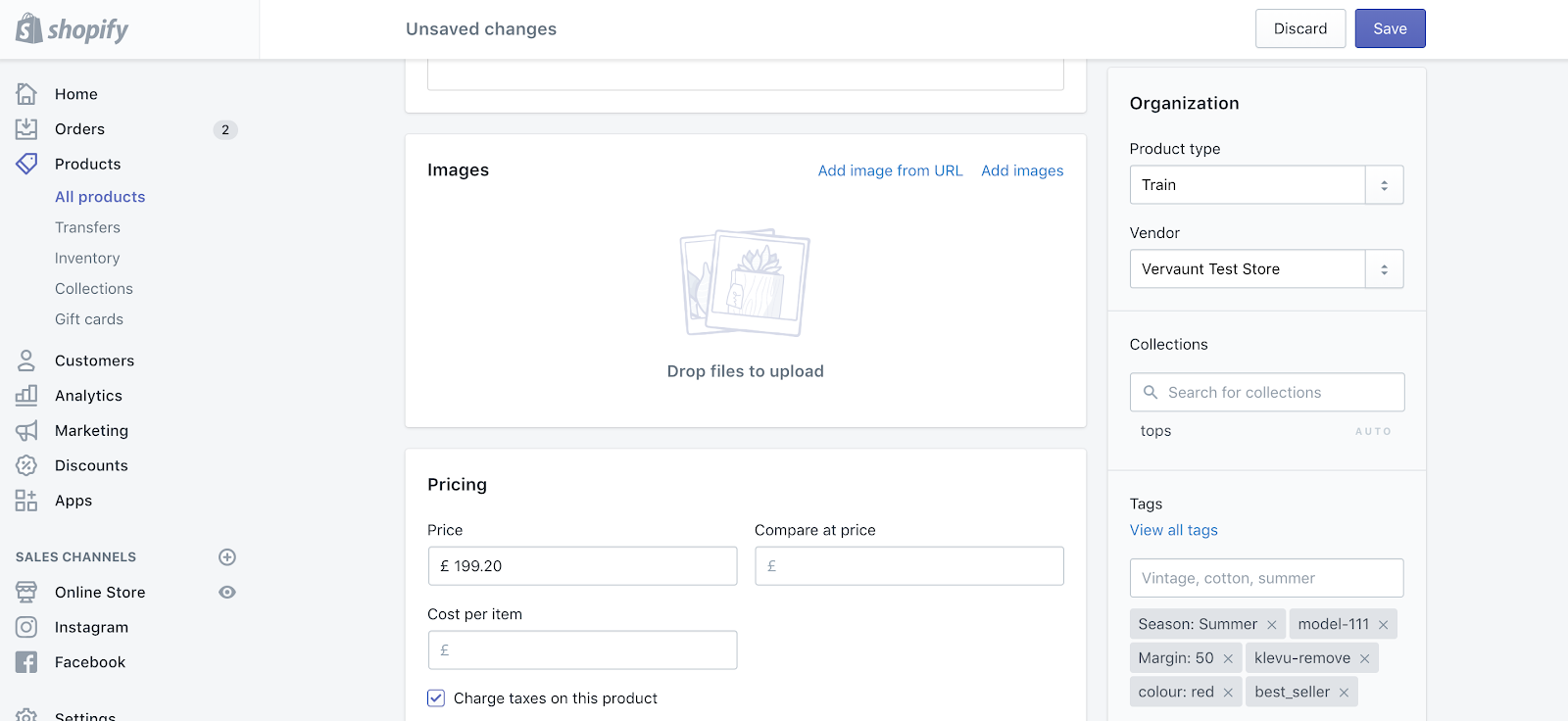Screen dimensions: 1568x721
Task: View Online Store using the eye icon
Action: [227, 593]
